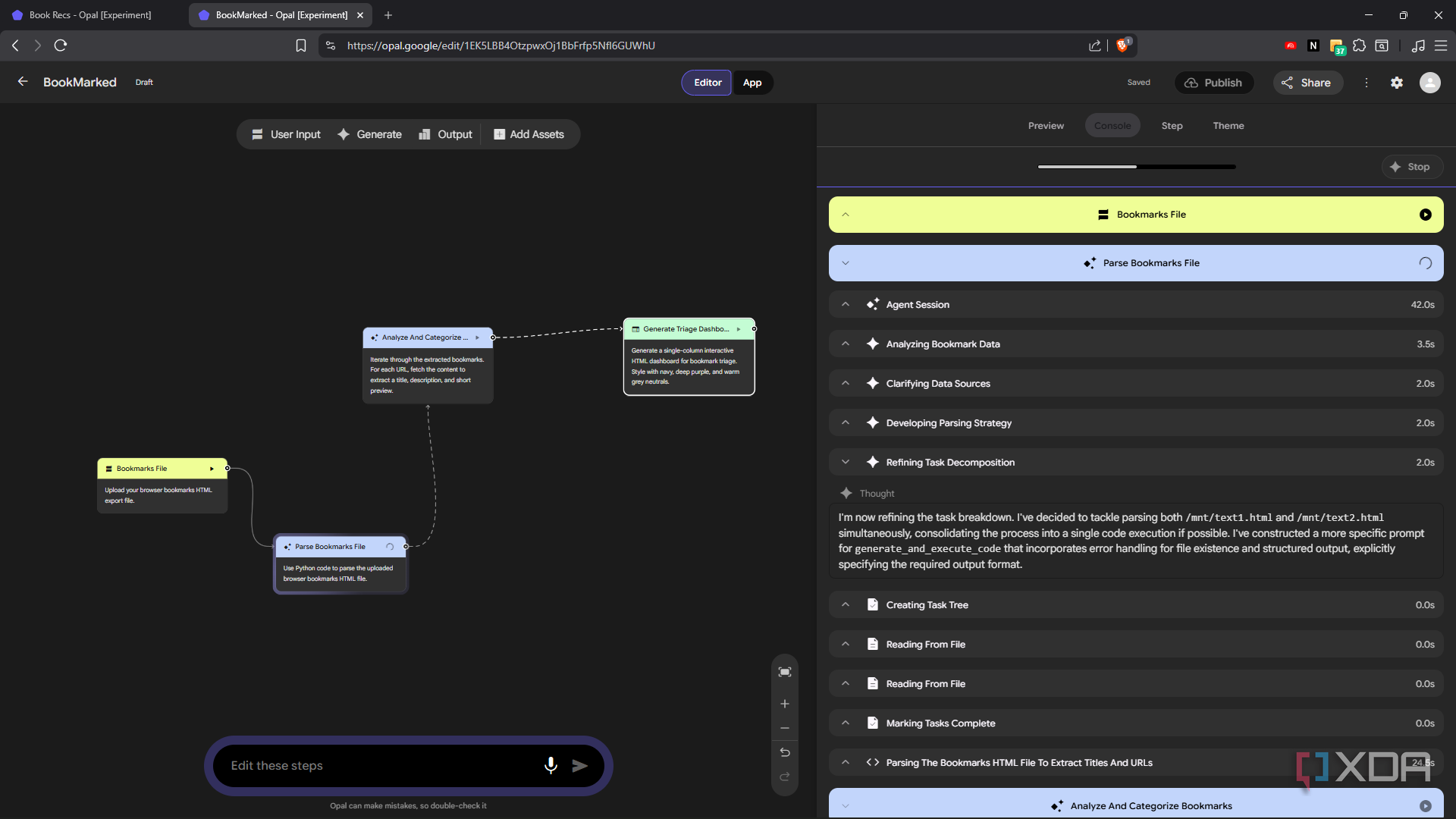Open the Console tab

[x=1112, y=126]
